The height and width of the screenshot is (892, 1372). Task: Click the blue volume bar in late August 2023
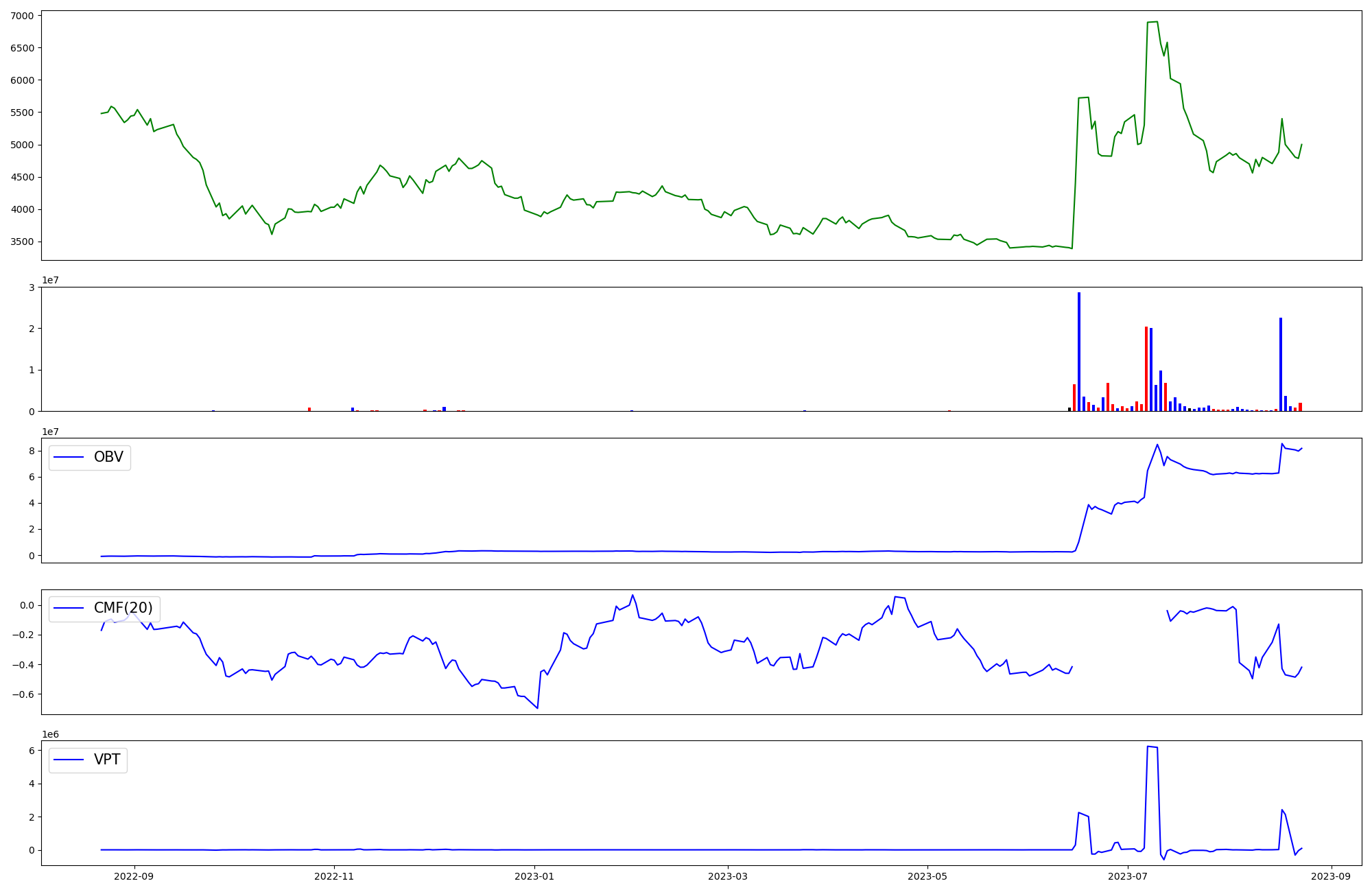tap(1280, 364)
